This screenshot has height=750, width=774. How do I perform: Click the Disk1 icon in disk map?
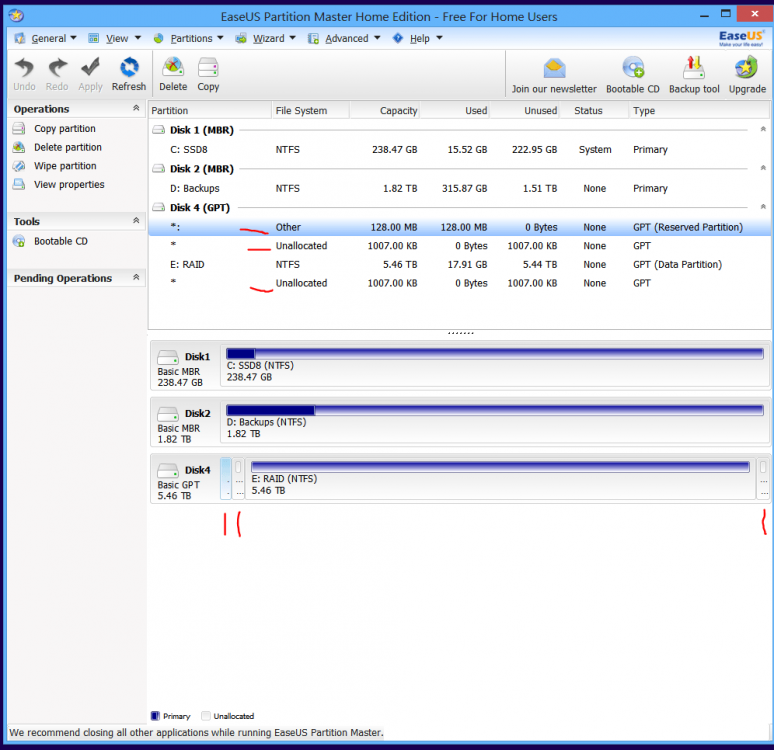(x=168, y=357)
